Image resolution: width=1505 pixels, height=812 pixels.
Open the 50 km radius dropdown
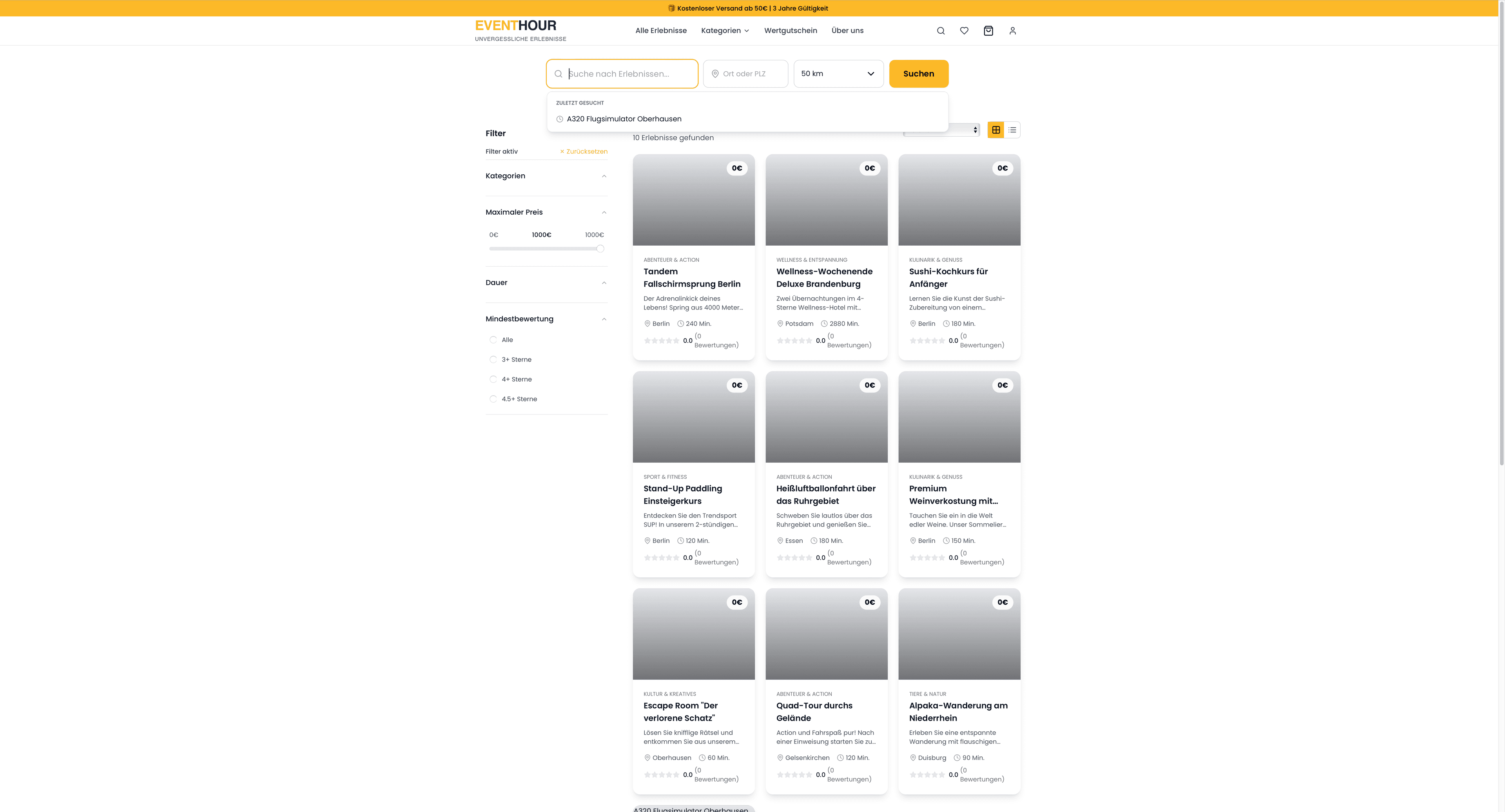click(838, 74)
